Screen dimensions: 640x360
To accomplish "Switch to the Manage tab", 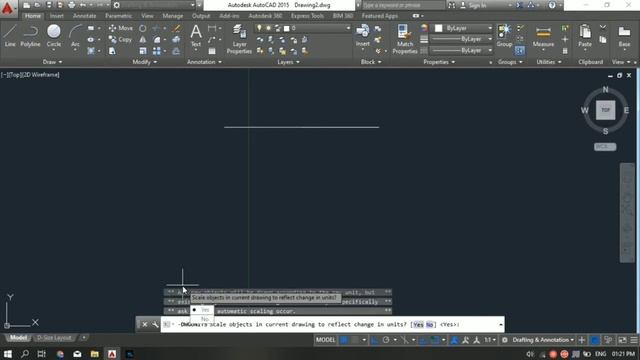I will click(173, 16).
